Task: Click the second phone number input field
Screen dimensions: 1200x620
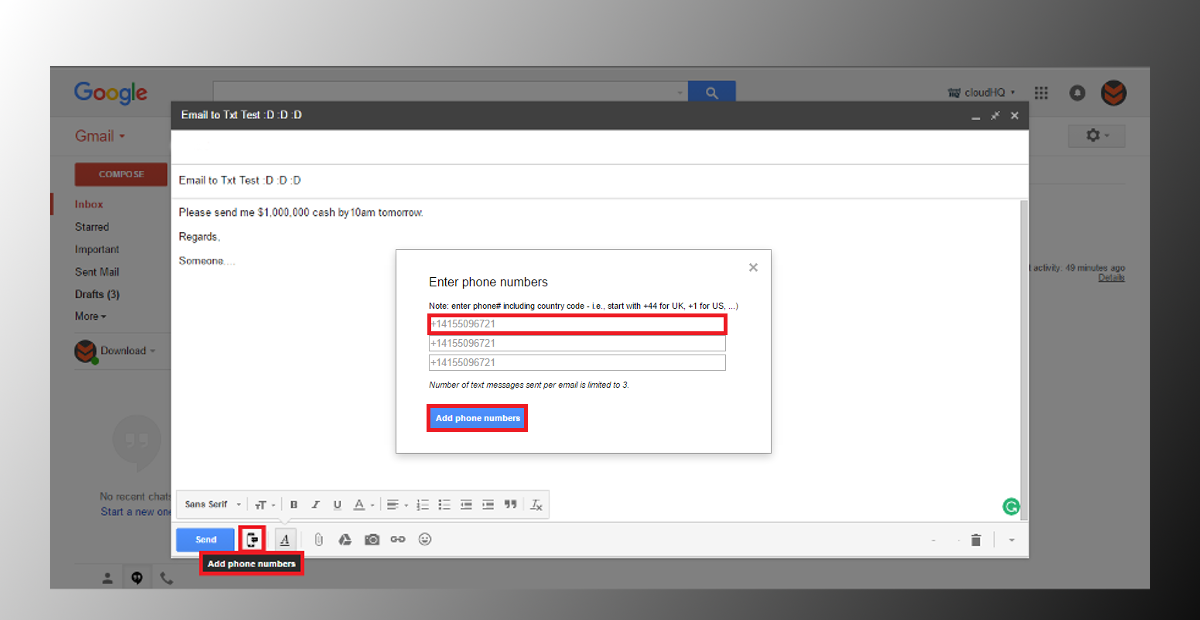Action: [x=577, y=343]
